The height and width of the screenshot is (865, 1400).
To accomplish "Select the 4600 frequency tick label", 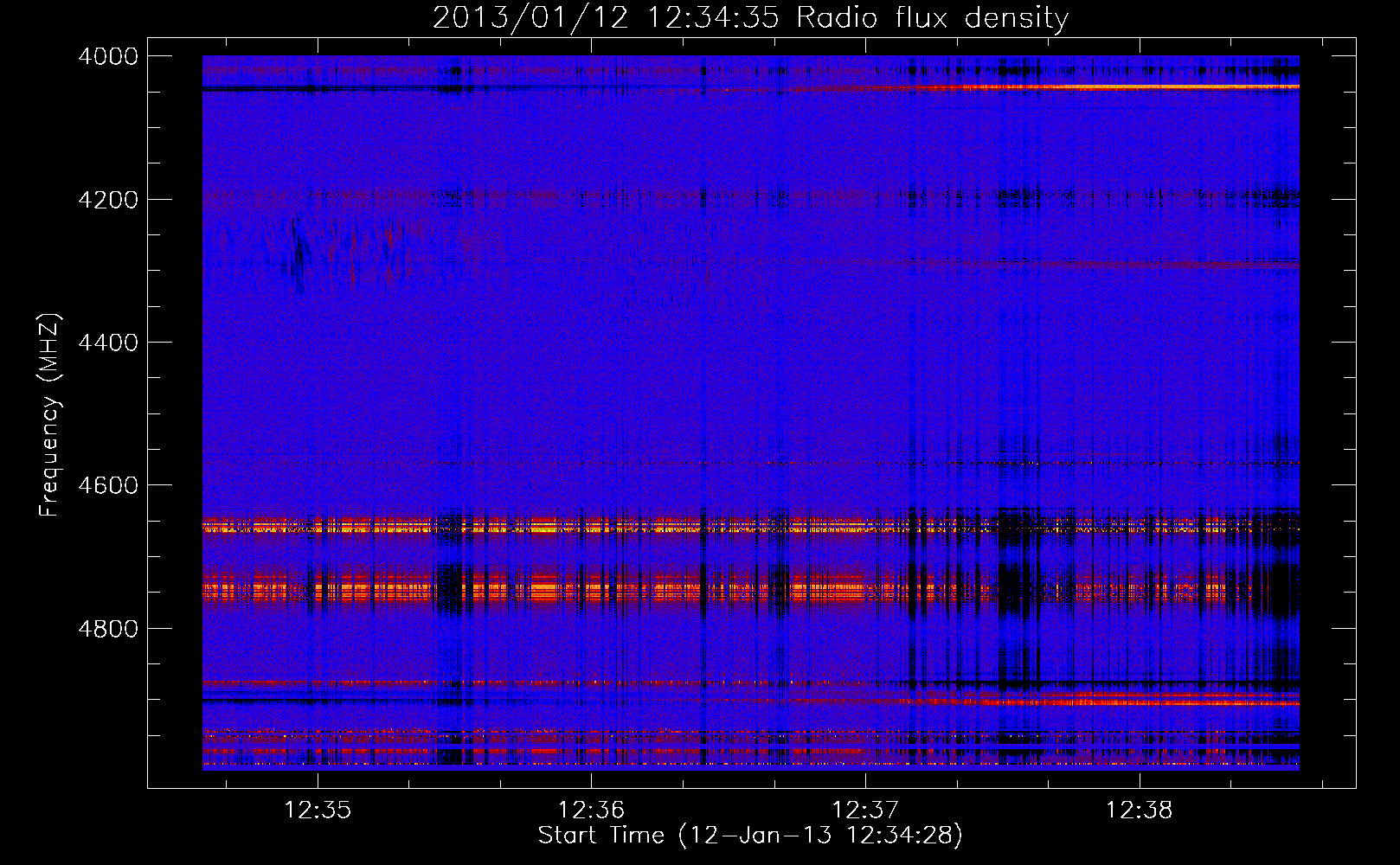I will click(x=108, y=485).
